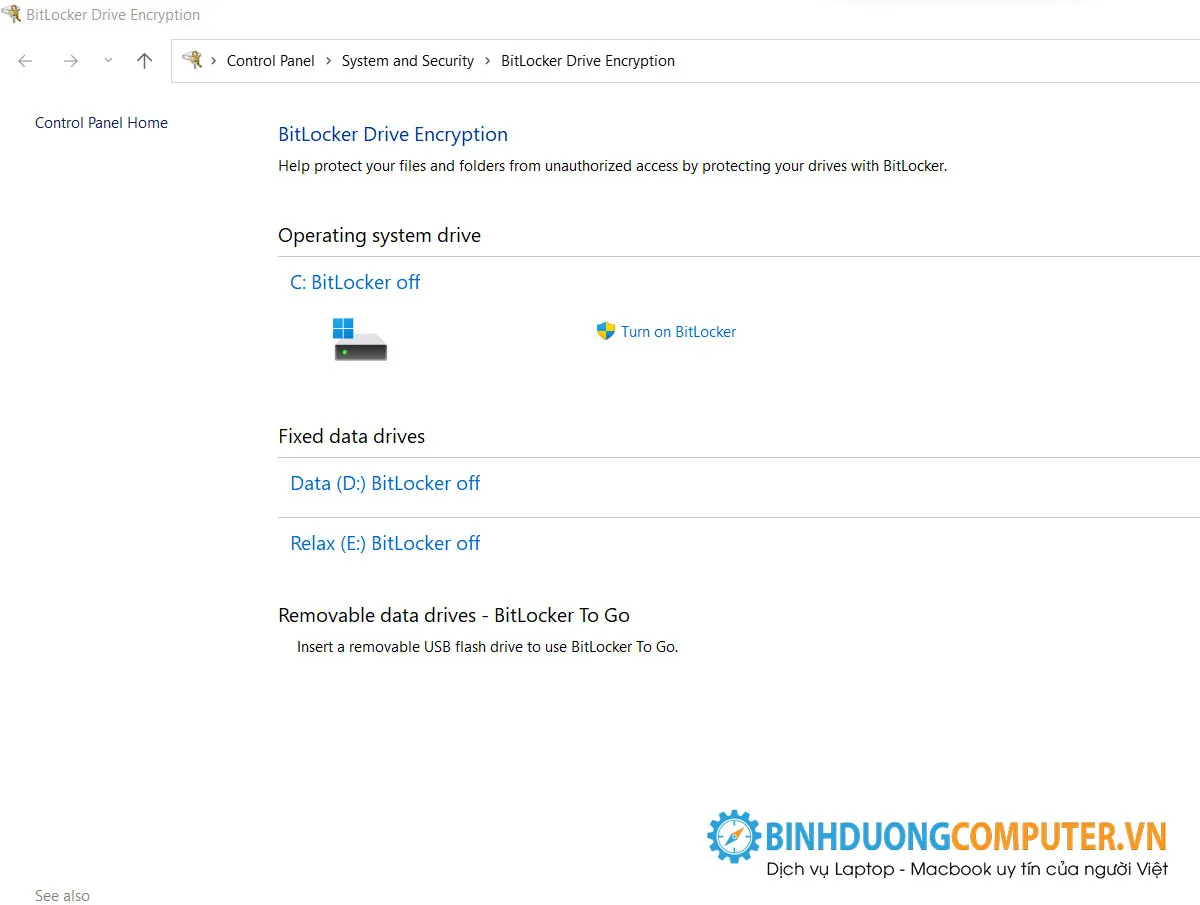Image resolution: width=1200 pixels, height=905 pixels.
Task: Expand the C: BitLocker off drive
Action: coord(355,283)
